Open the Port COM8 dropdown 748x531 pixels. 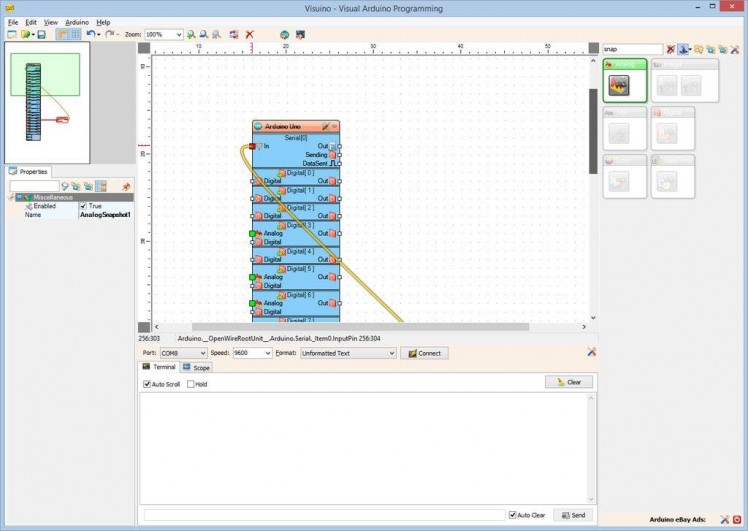point(203,353)
